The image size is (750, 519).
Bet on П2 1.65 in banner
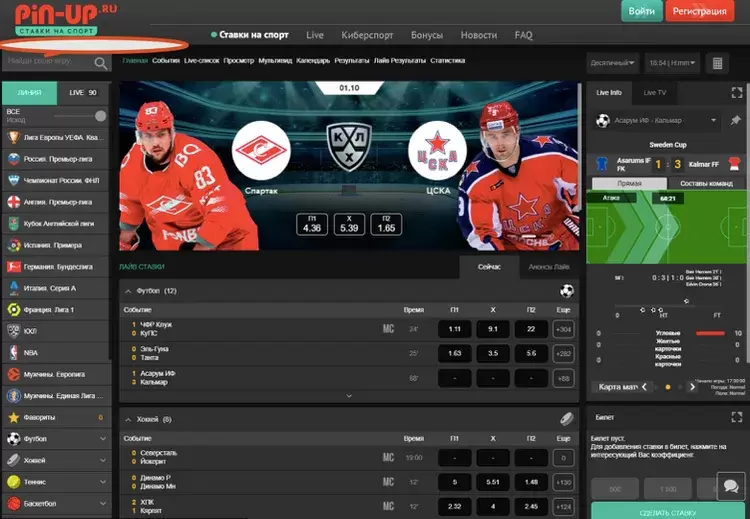tap(386, 224)
